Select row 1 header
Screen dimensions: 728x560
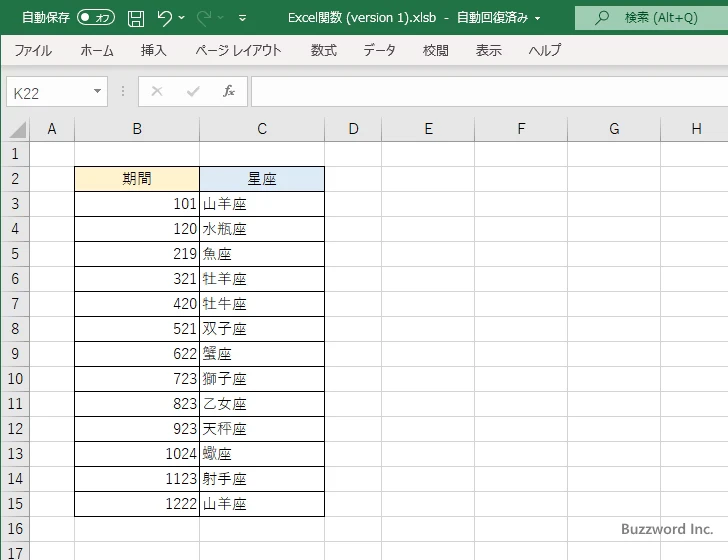[x=15, y=154]
